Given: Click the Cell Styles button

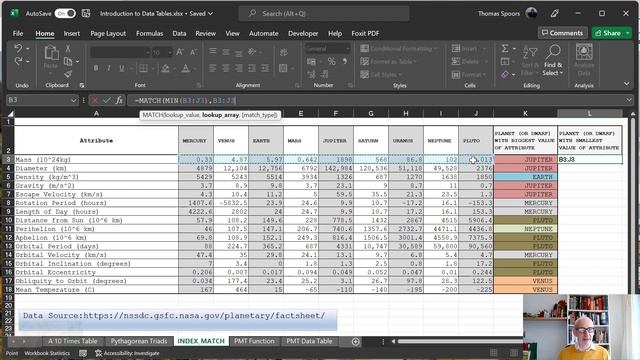Looking at the screenshot, I should 381,75.
